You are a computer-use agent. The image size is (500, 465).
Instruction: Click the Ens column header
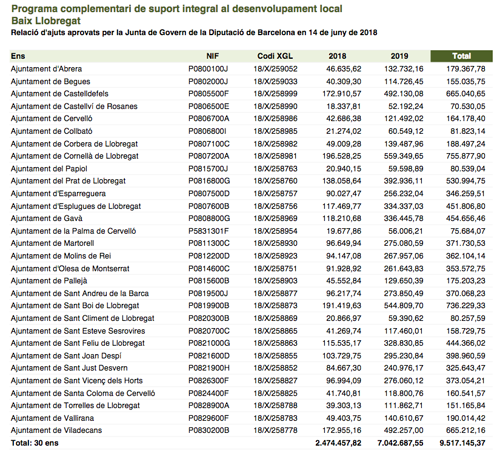coord(18,56)
